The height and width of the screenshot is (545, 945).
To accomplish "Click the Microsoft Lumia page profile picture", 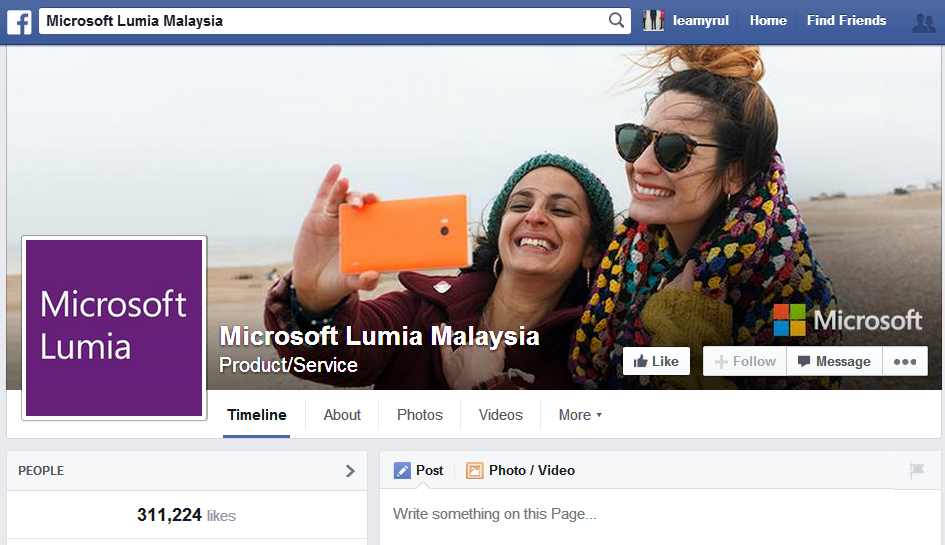I will click(114, 327).
